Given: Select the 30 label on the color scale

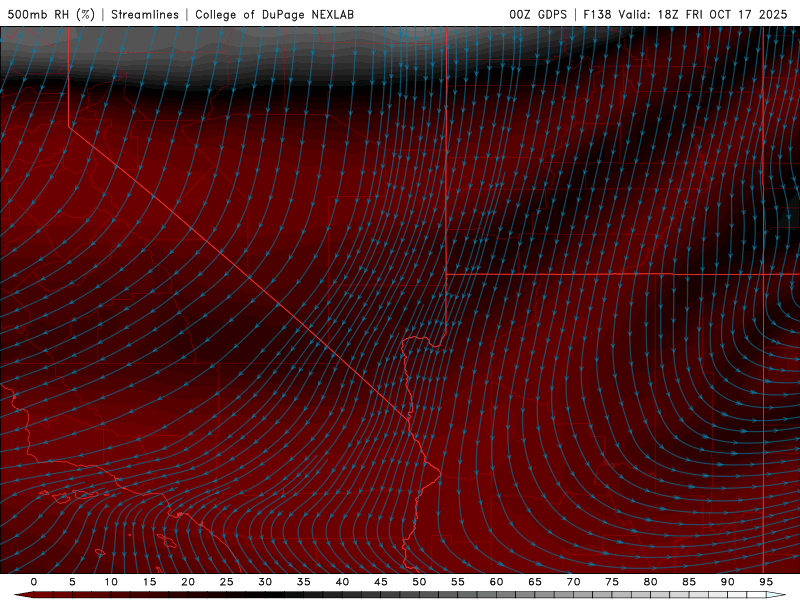Looking at the screenshot, I should point(265,582).
